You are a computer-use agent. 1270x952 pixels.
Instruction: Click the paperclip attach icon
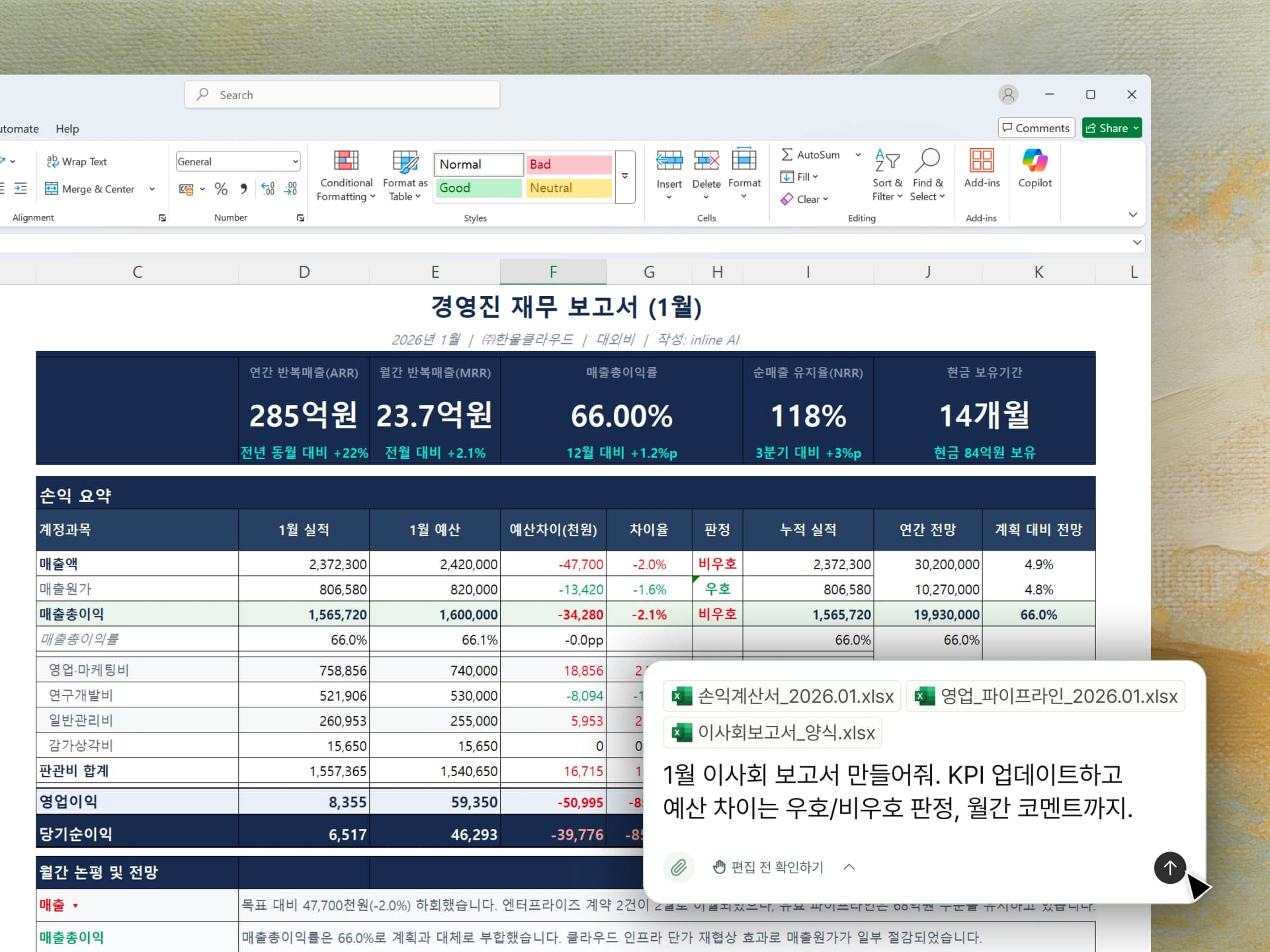[679, 867]
